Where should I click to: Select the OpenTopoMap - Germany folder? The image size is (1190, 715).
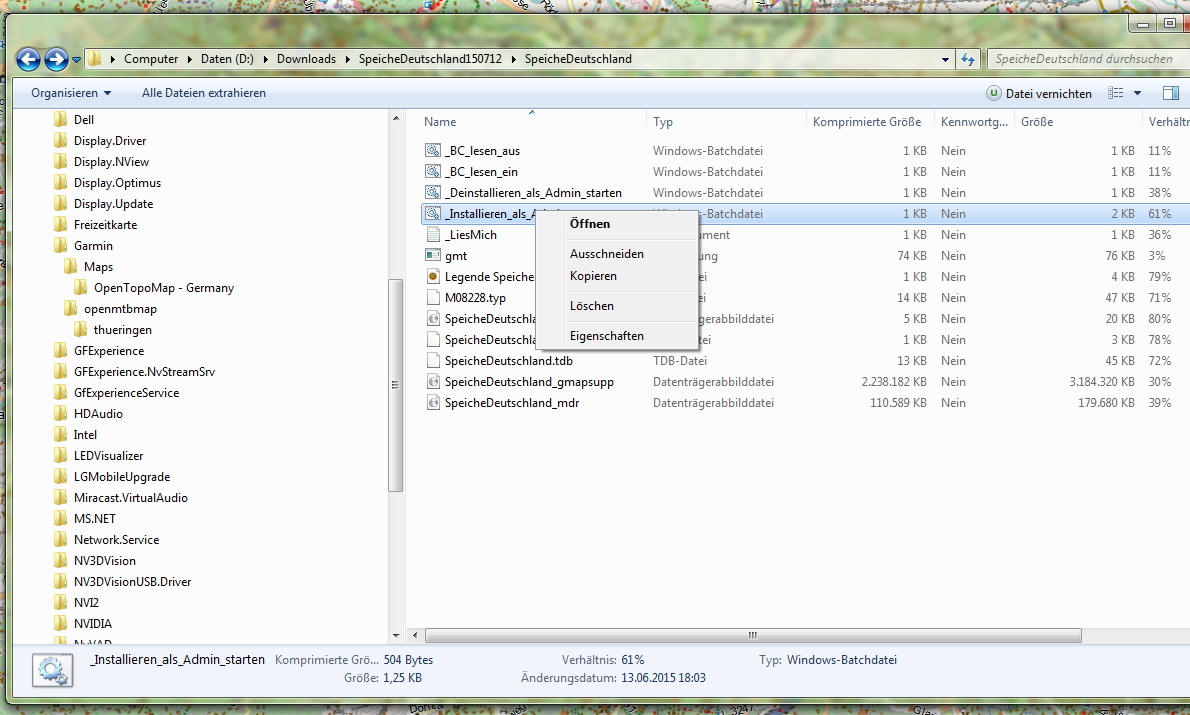[163, 288]
